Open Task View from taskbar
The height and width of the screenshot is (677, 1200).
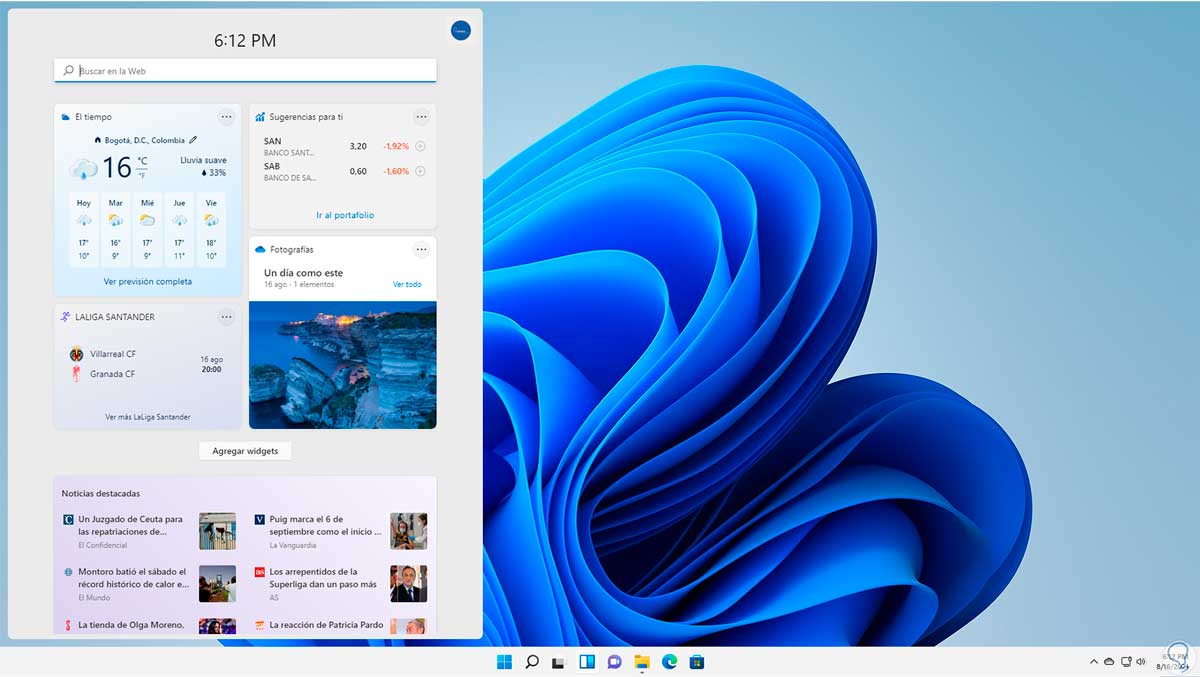tap(559, 662)
